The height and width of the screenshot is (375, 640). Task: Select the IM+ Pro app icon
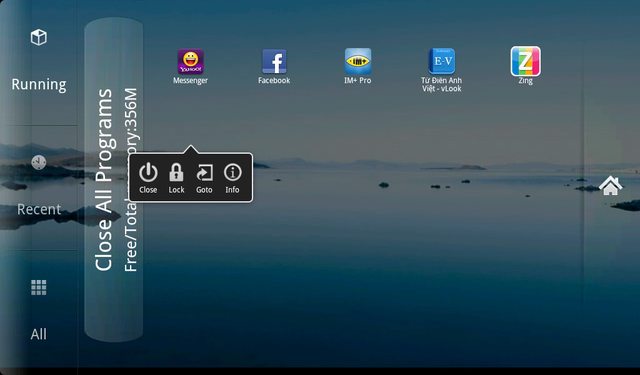[358, 61]
